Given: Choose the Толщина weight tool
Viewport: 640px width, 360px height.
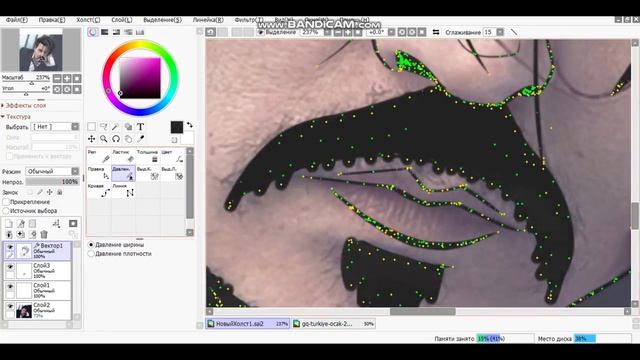Looking at the screenshot, I should click(x=148, y=156).
